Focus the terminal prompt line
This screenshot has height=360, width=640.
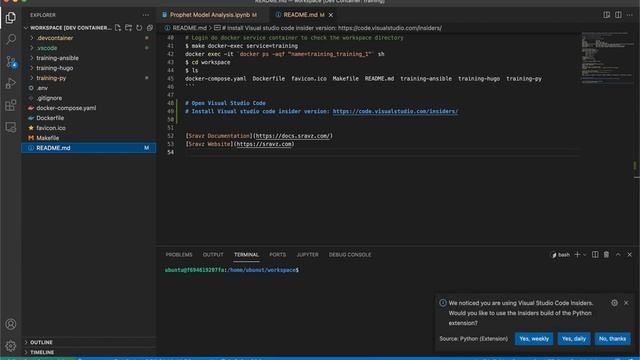click(x=232, y=270)
